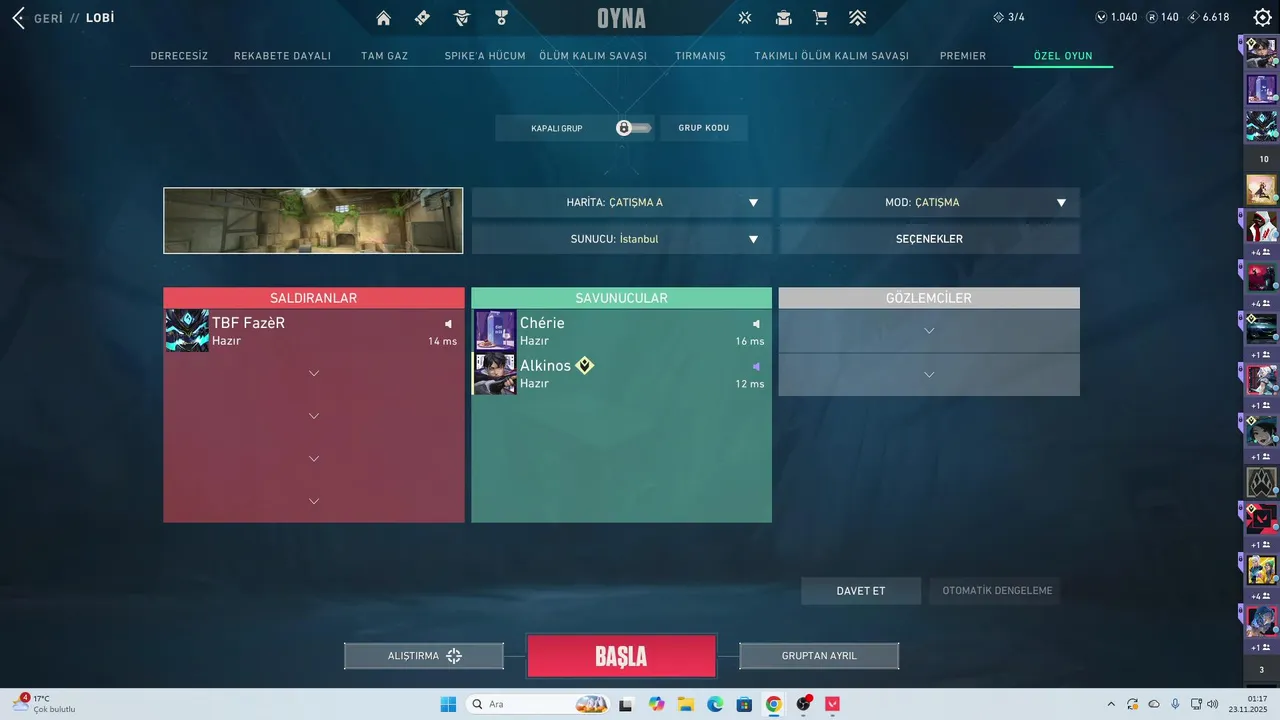Click the SALDIRANLAR team header
This screenshot has width=1280, height=720.
coord(314,298)
